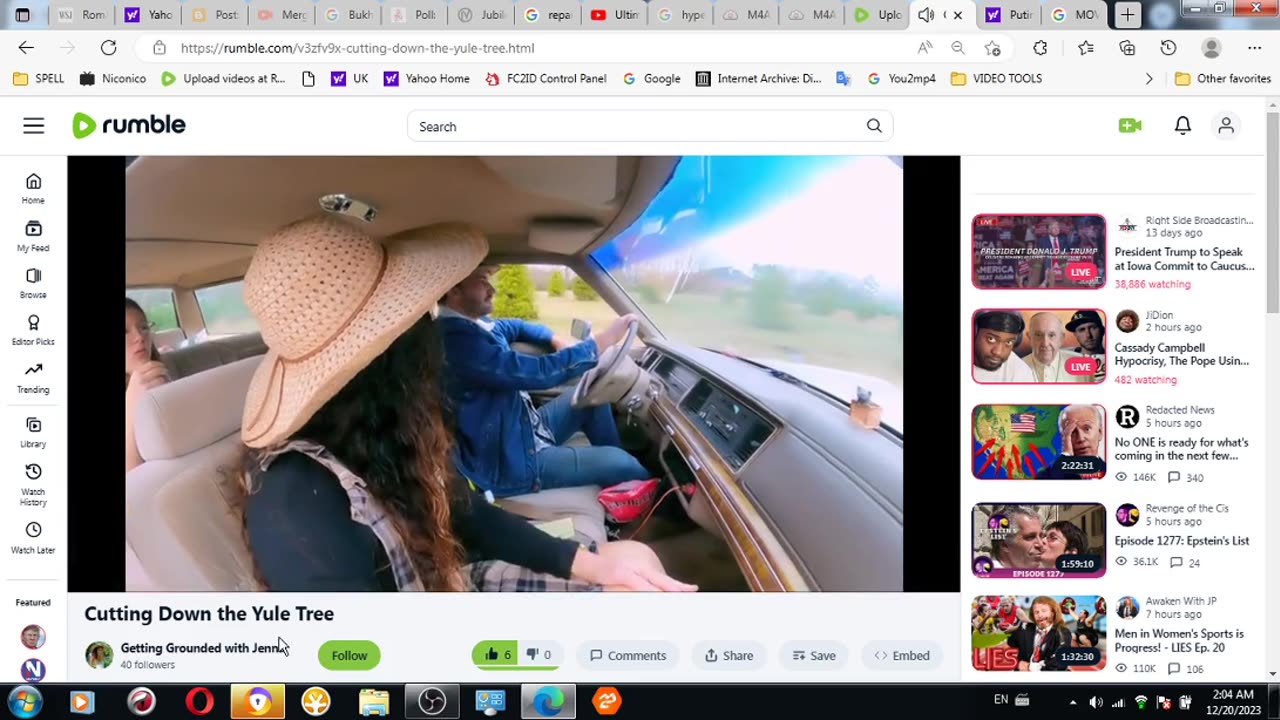This screenshot has height=720, width=1280.
Task: Open Trending in the sidebar
Action: coord(33,378)
